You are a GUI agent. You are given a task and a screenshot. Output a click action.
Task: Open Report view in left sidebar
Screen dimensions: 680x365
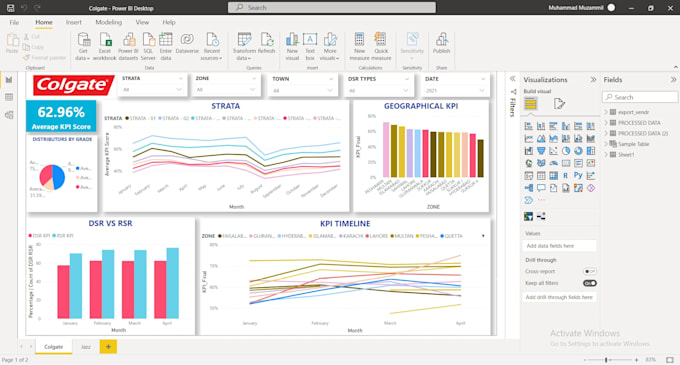tap(9, 80)
